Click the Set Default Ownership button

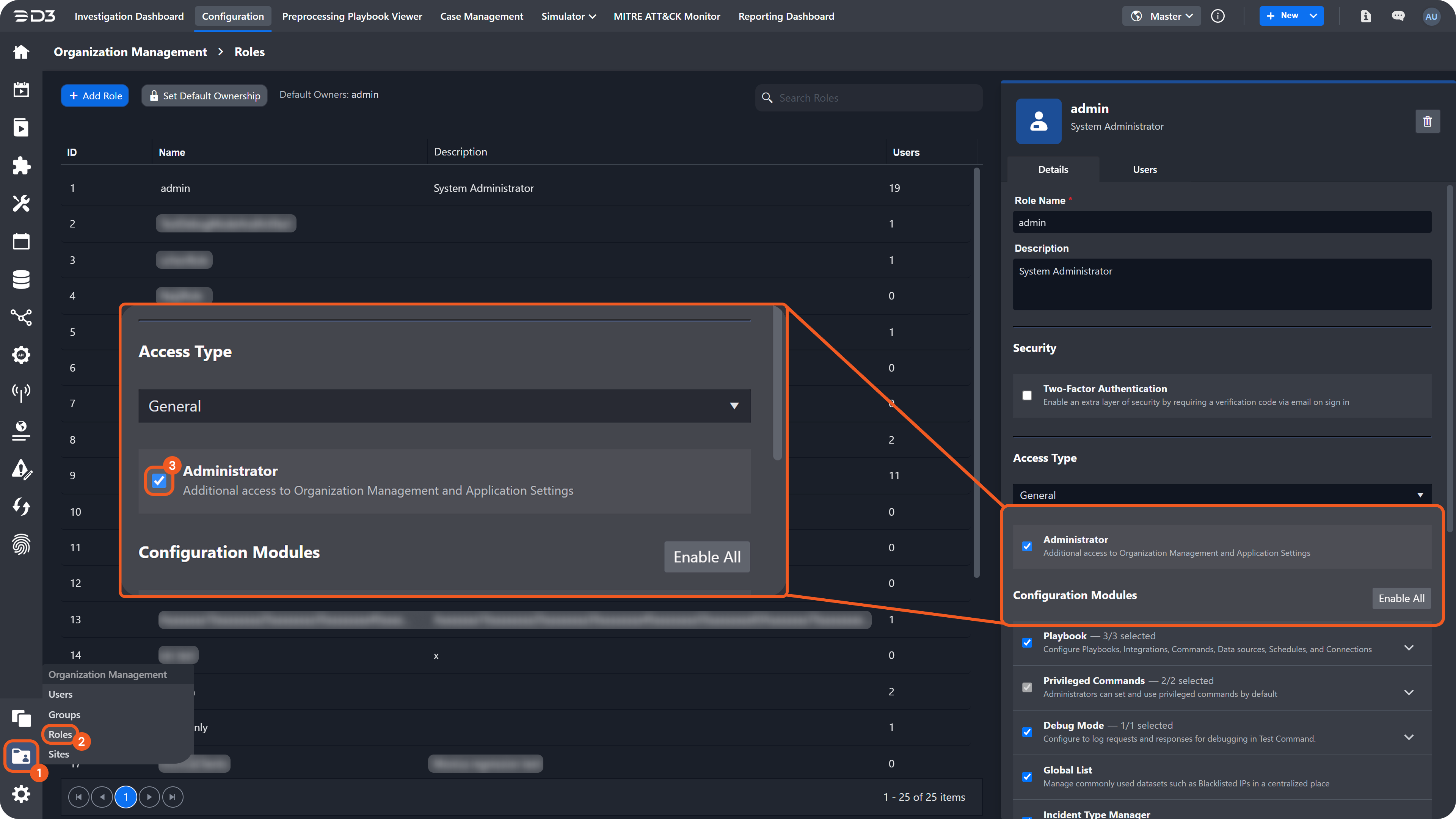tap(205, 96)
